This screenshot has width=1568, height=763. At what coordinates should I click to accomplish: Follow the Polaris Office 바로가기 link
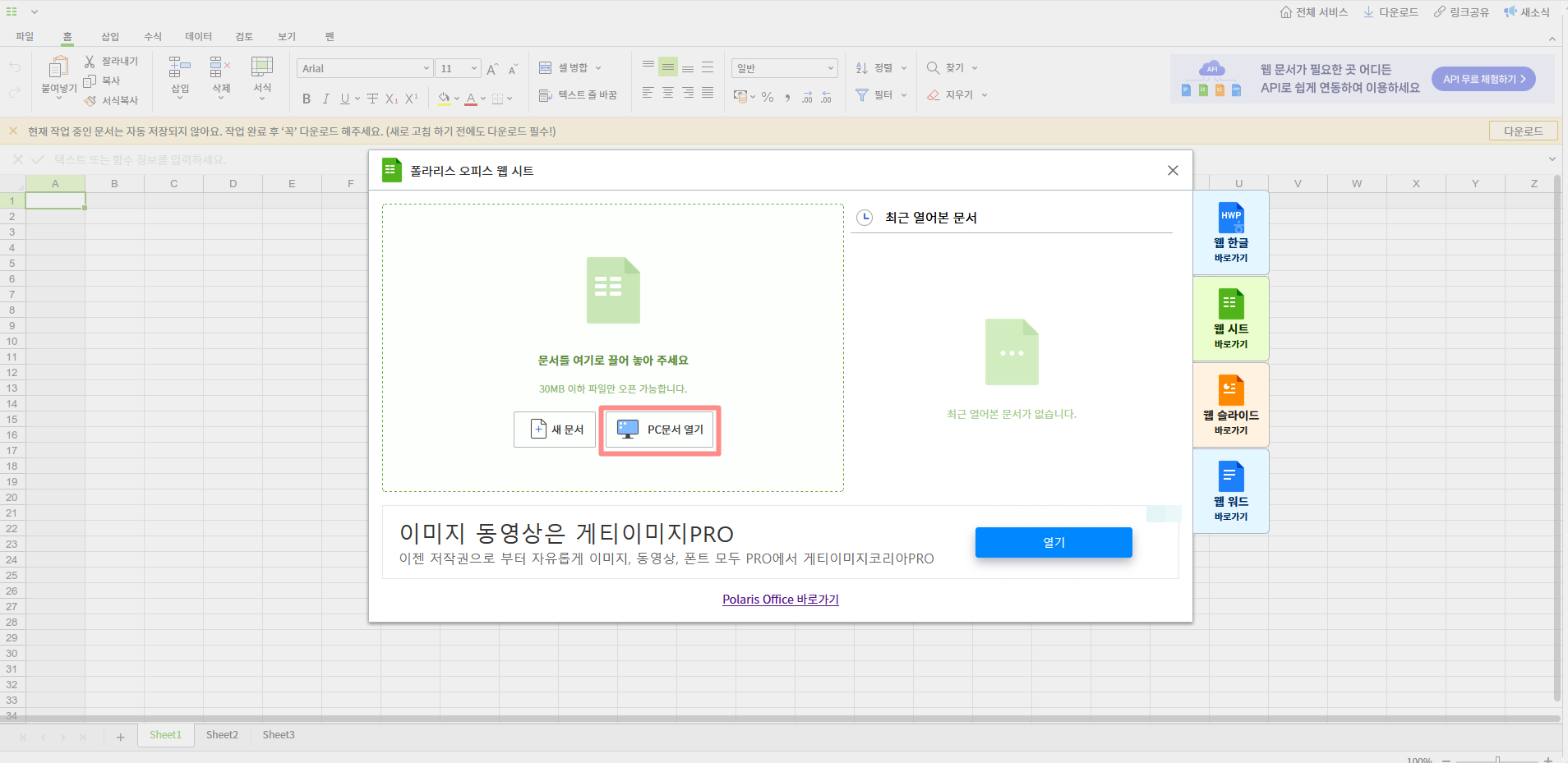[781, 600]
